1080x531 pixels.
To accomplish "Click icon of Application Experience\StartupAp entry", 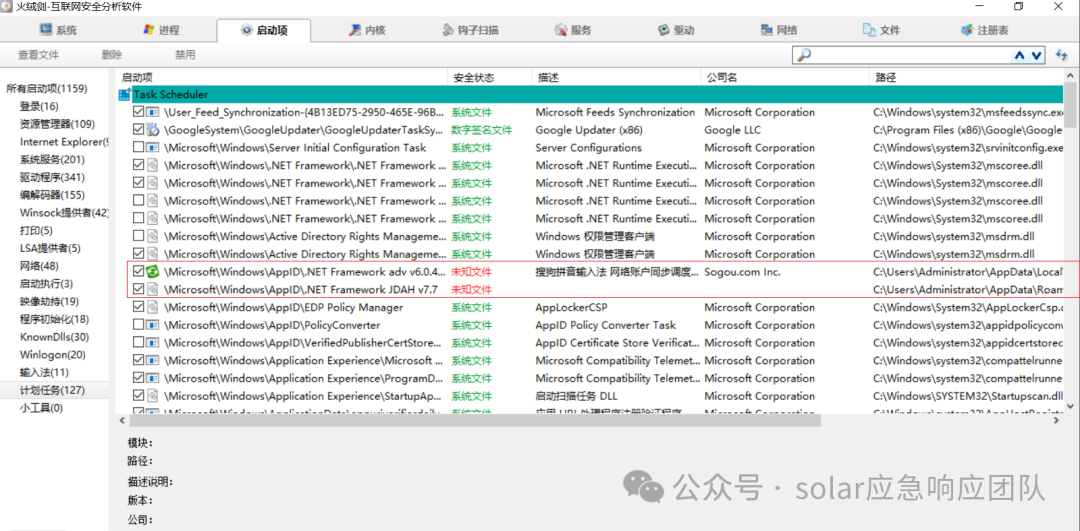I will tap(153, 395).
